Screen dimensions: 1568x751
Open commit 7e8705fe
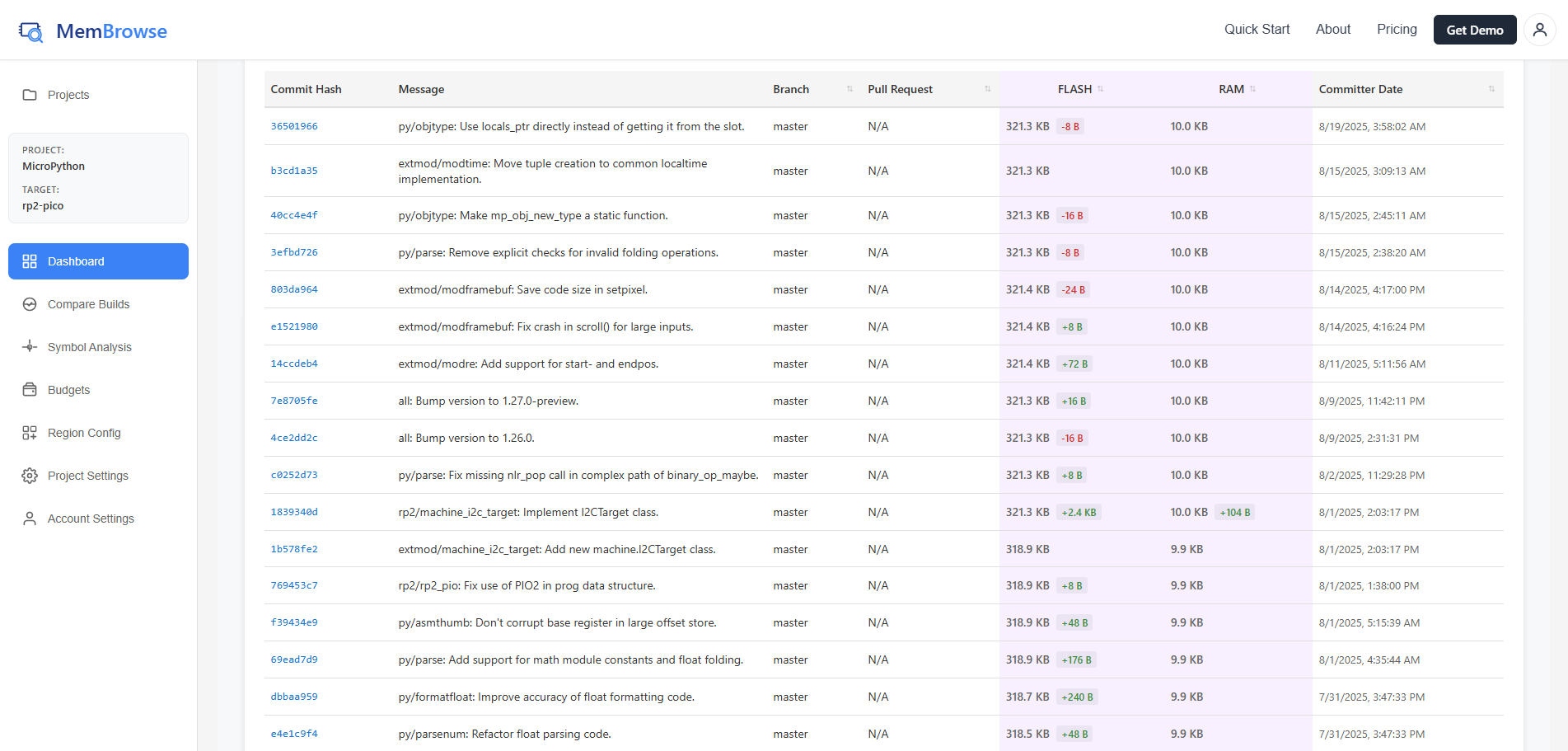click(x=294, y=401)
